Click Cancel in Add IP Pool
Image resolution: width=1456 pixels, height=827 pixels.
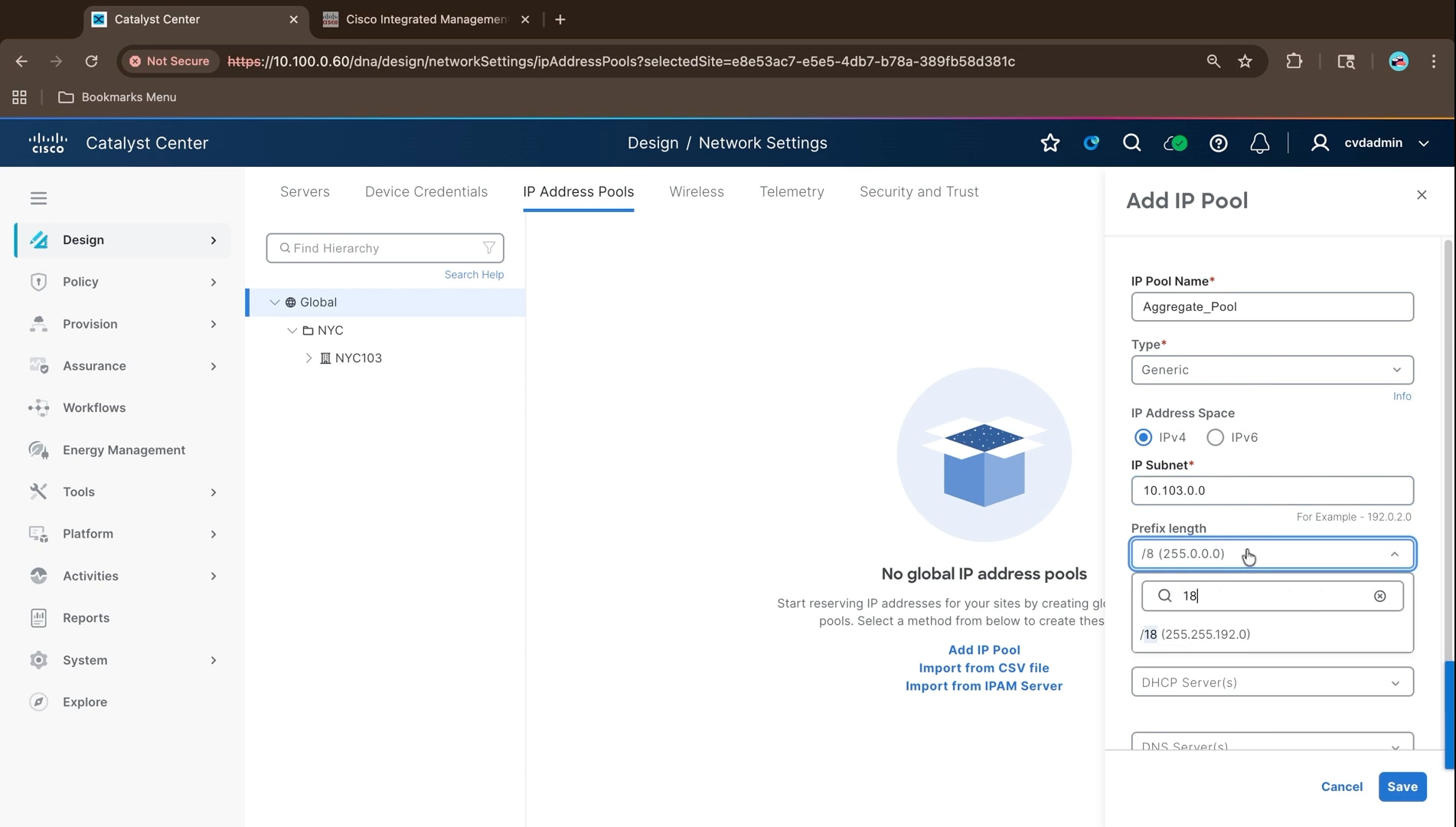[x=1341, y=787]
